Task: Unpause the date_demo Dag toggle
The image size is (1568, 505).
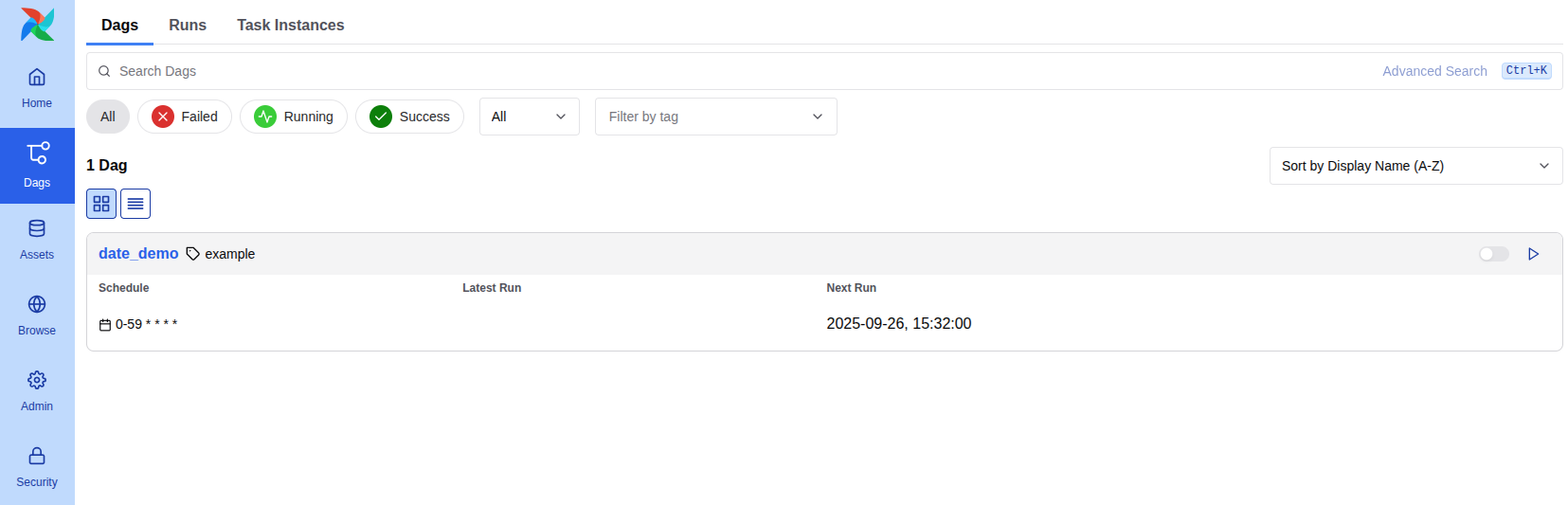Action: pyautogui.click(x=1493, y=254)
